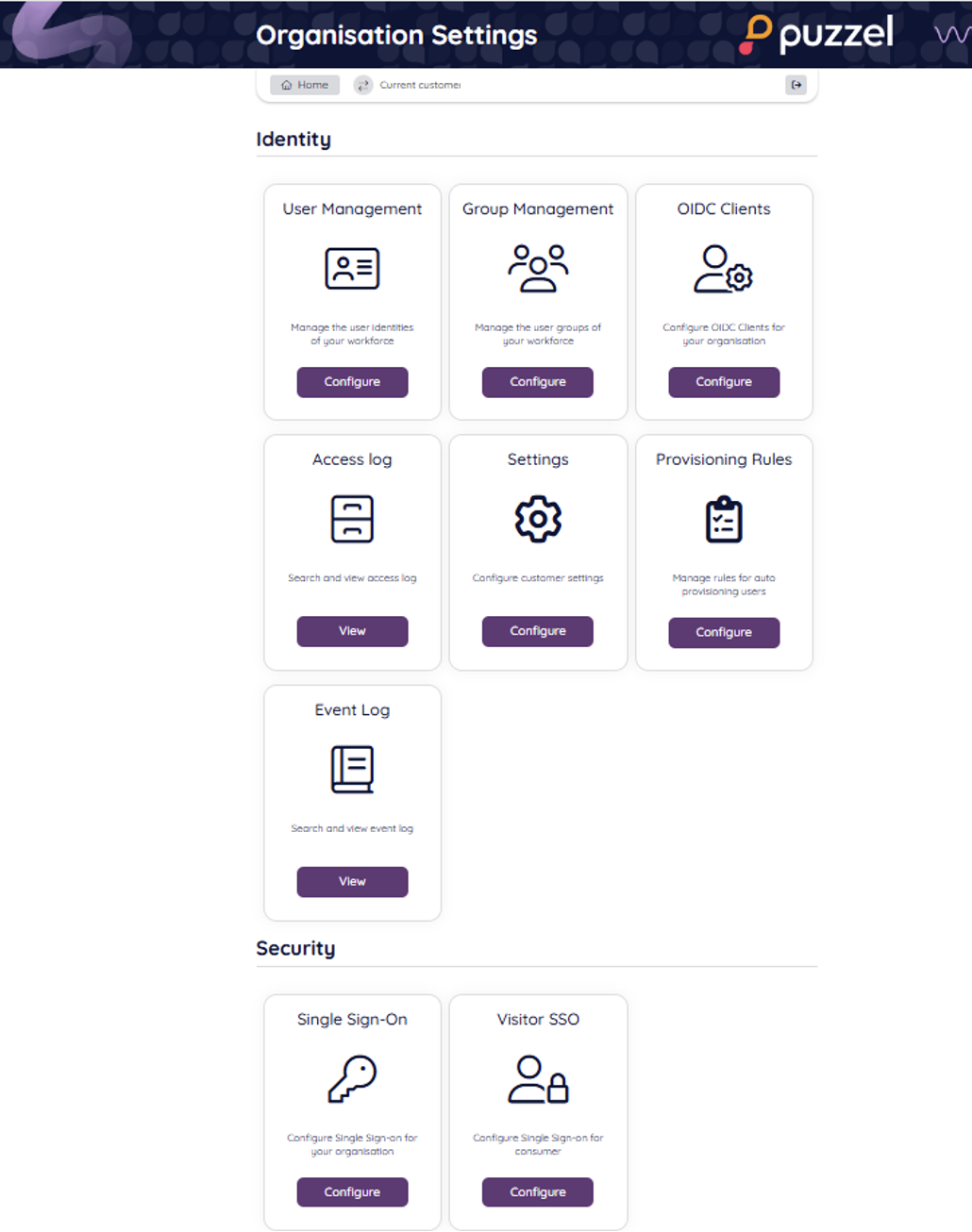
Task: Click the switch customer arrows icon
Action: pyautogui.click(x=363, y=85)
